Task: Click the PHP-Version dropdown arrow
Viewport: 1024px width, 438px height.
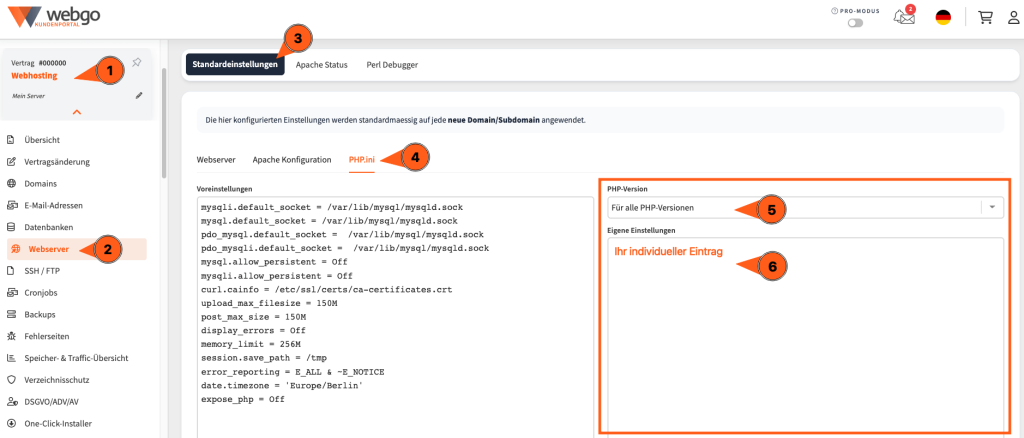Action: pyautogui.click(x=993, y=208)
